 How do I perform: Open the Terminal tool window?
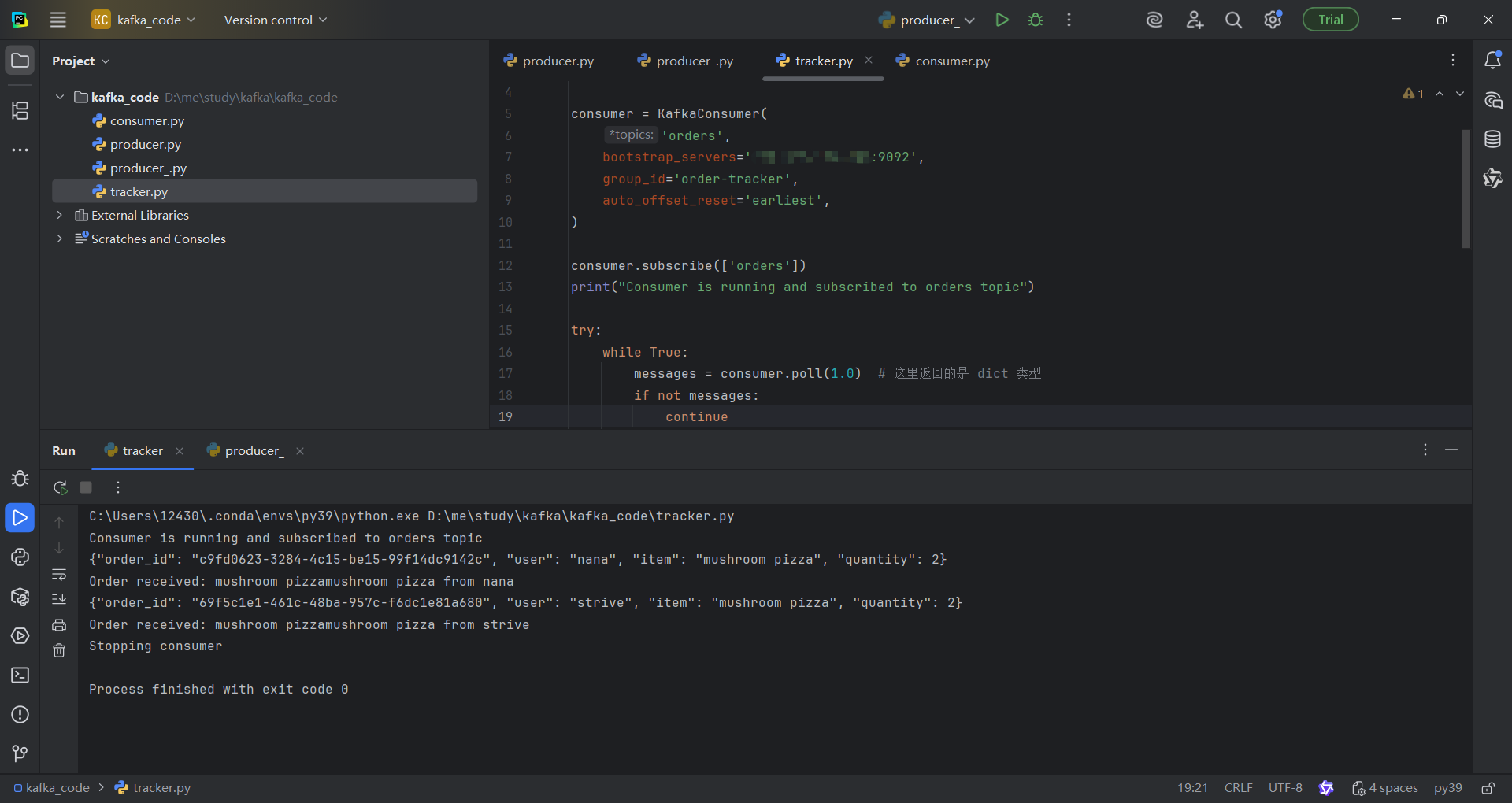click(x=20, y=675)
